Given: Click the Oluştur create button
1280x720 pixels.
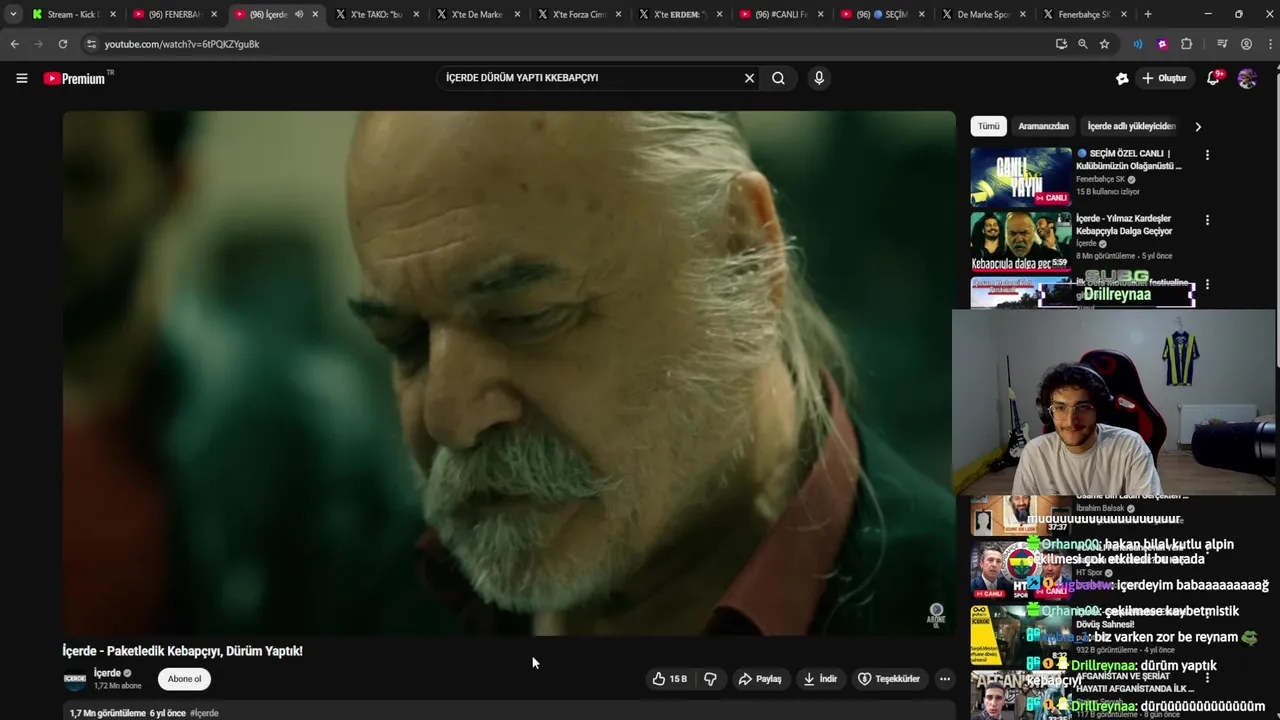Looking at the screenshot, I should click(1164, 78).
